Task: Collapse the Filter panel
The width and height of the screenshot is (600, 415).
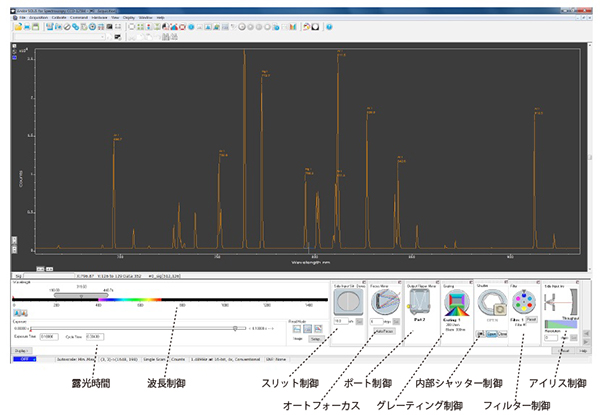Action: point(538,283)
